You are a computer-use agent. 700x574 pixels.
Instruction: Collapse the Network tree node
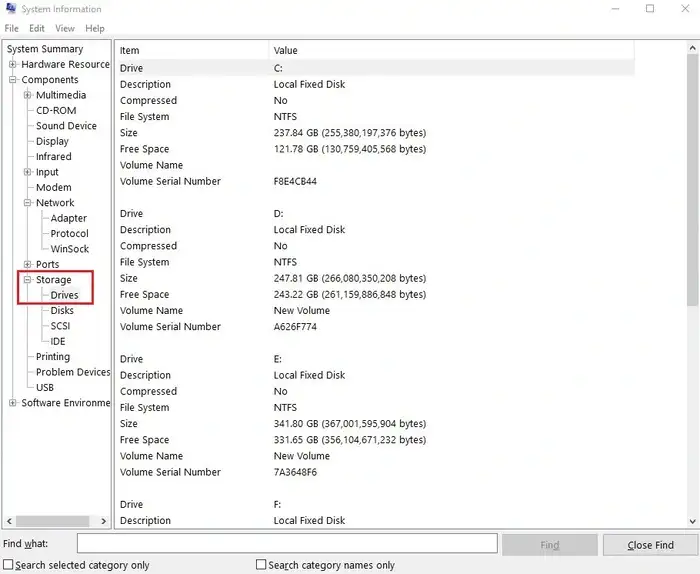click(28, 203)
